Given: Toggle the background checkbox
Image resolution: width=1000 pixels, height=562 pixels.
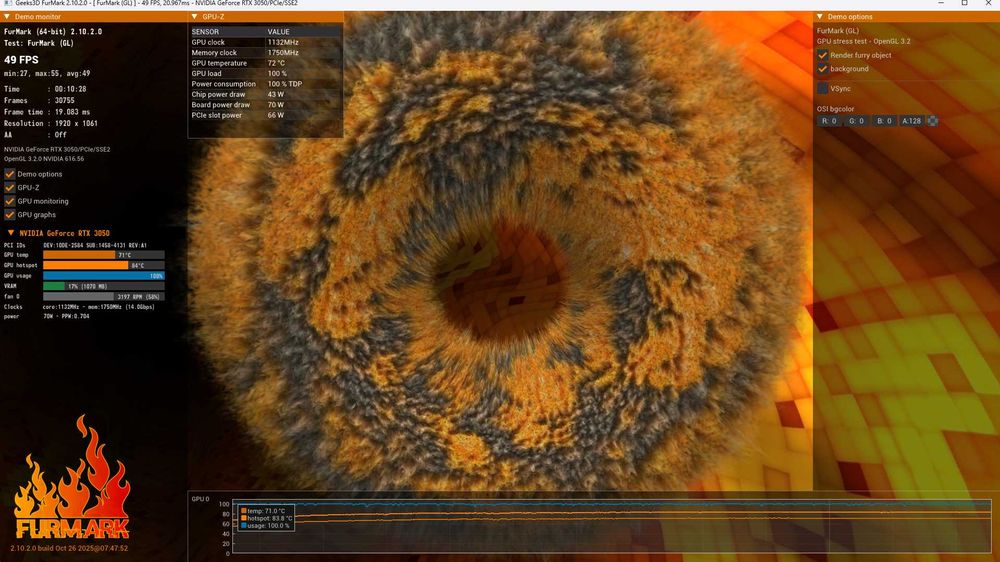Looking at the screenshot, I should (822, 68).
